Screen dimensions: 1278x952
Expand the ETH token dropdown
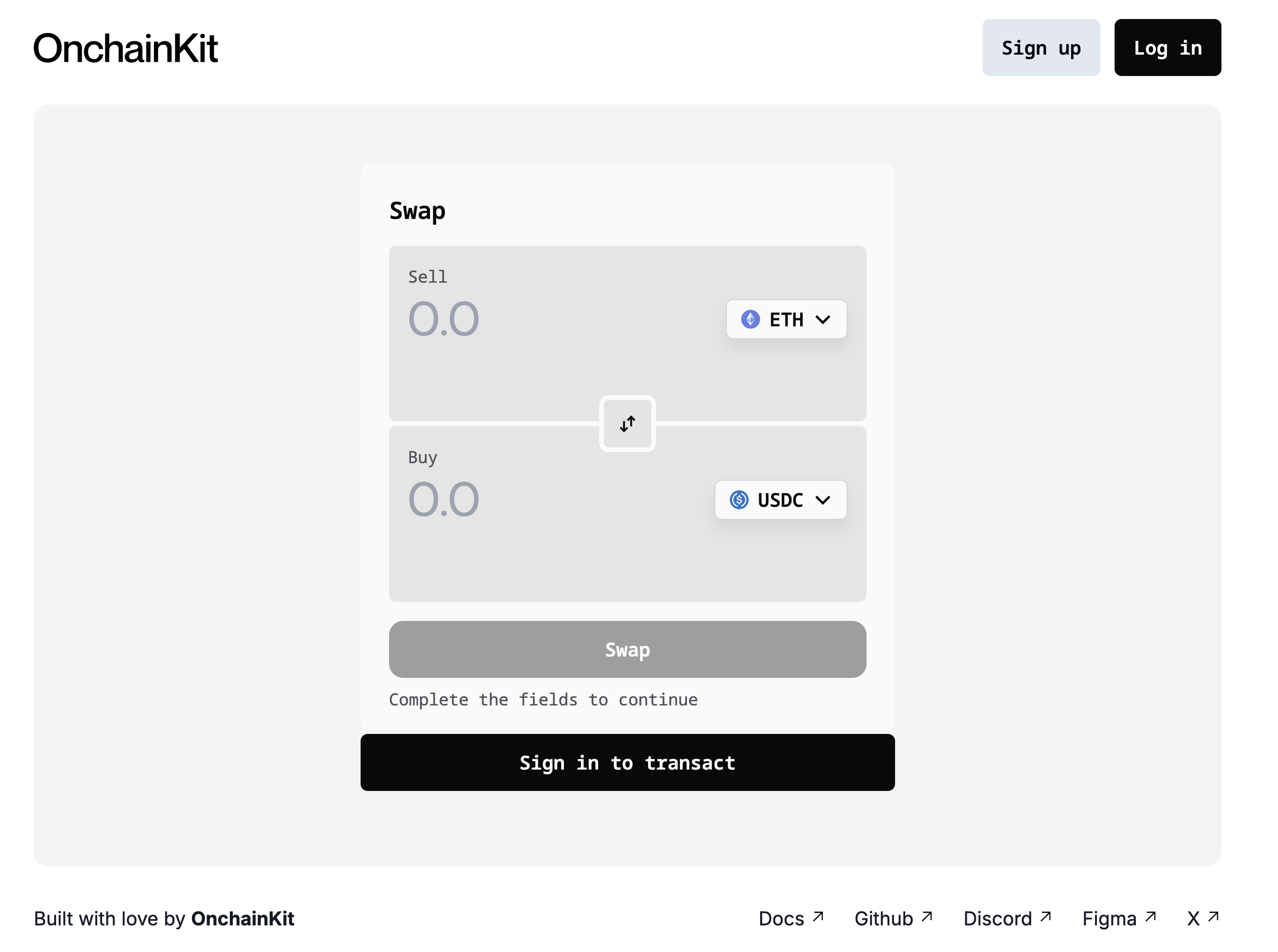click(785, 319)
